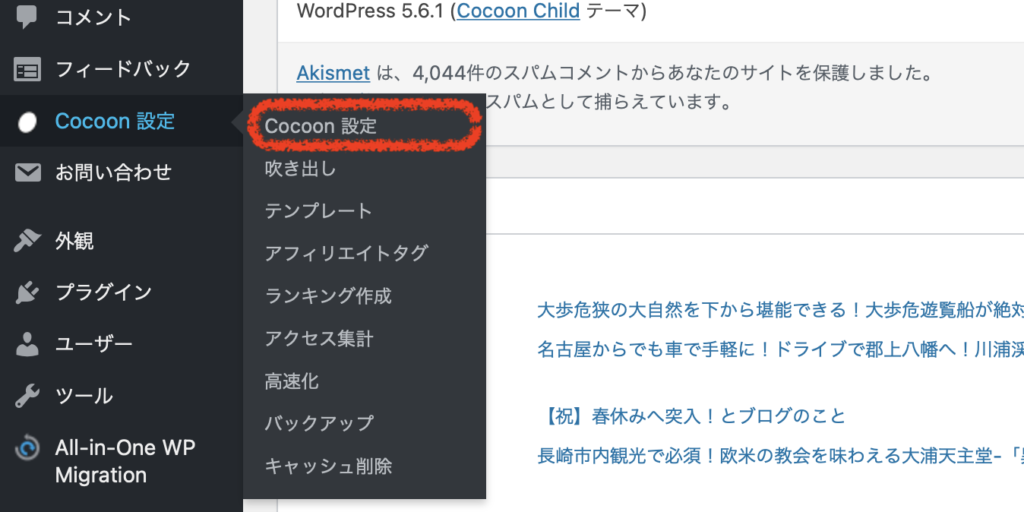
Task: Click the comment bubble icon in sidebar
Action: pos(27,17)
